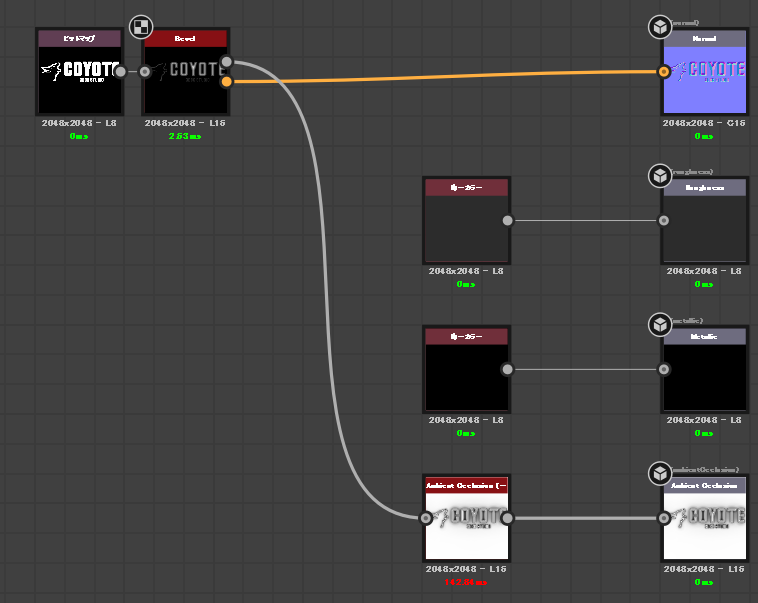Select dark gray uniform color node thumbnail

coord(466,229)
